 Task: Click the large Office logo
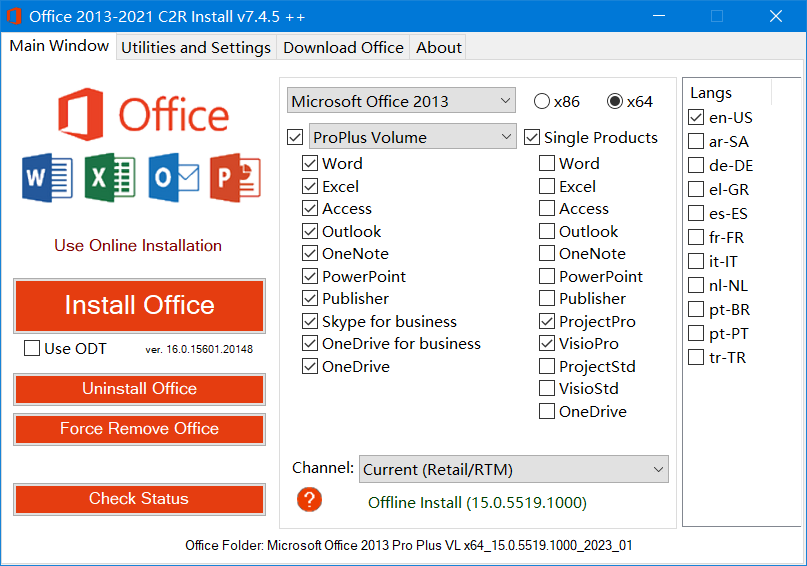tap(144, 114)
